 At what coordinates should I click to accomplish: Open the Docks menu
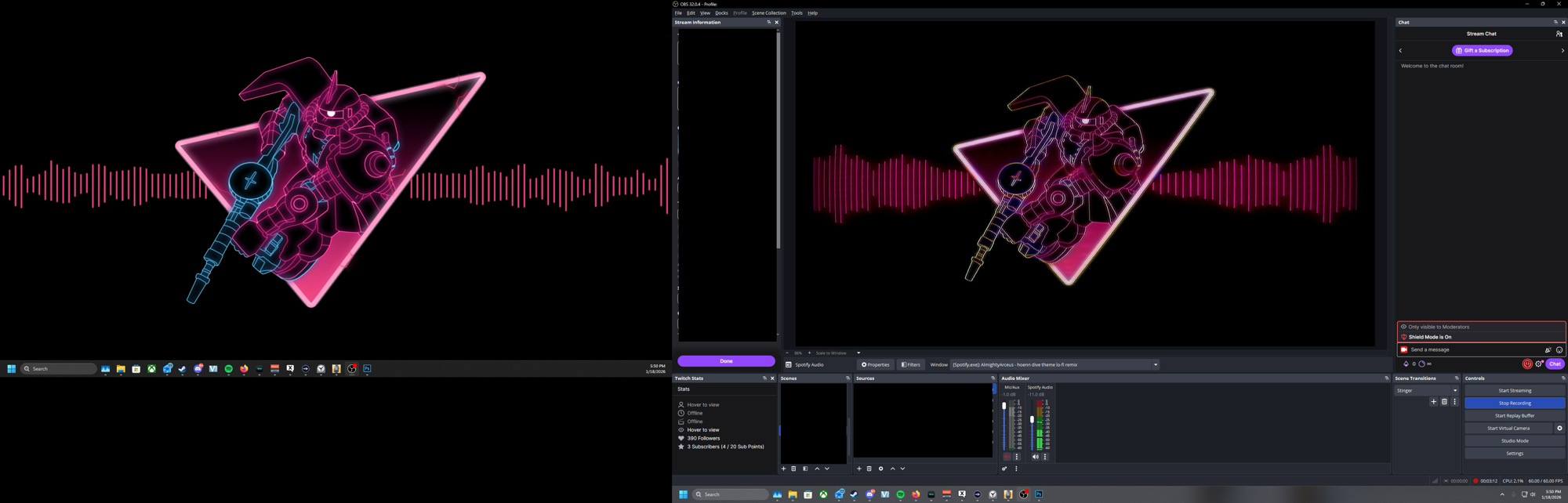721,13
